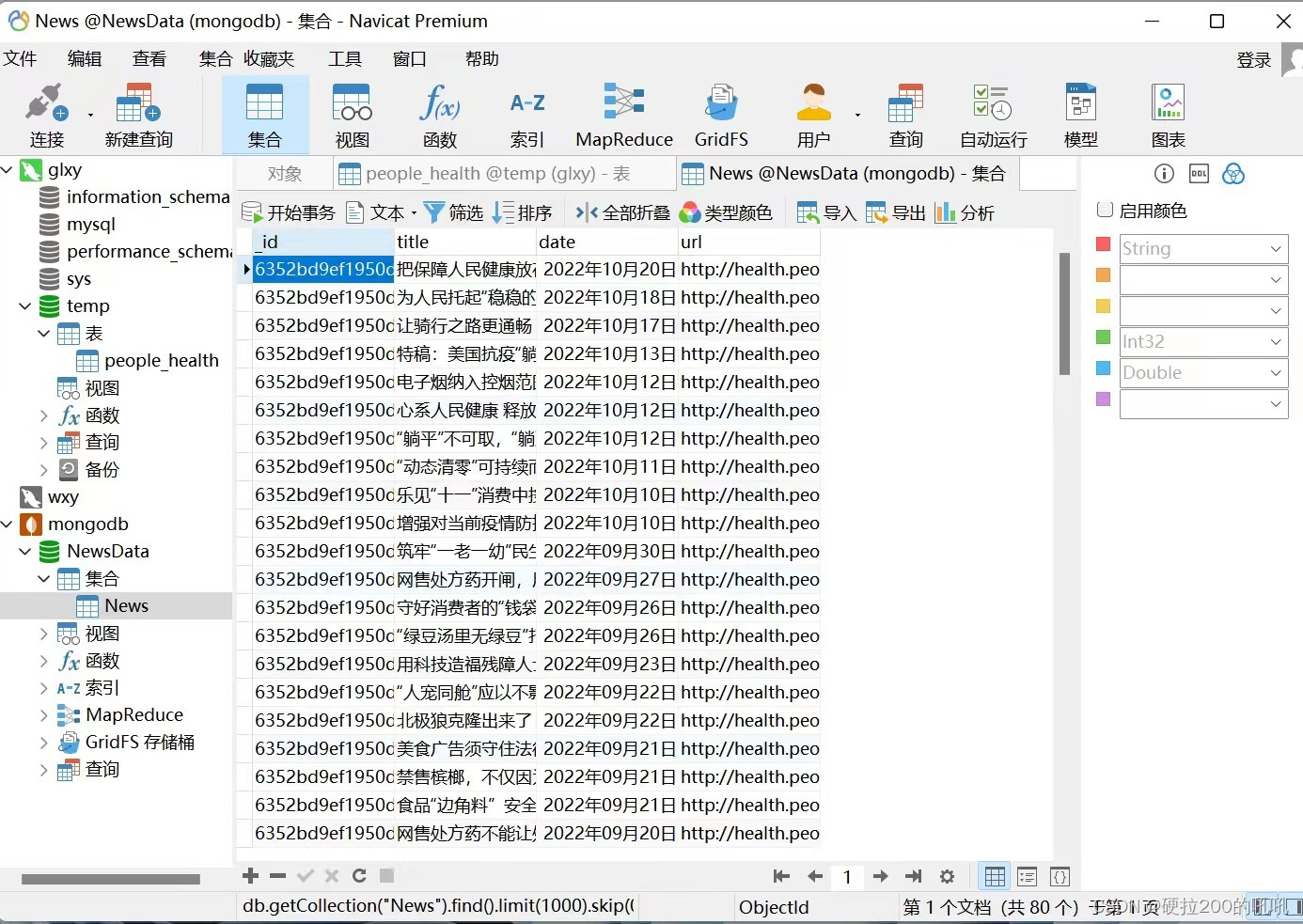Screen dimensions: 1303x924
Task: Collapse the NewsData database node
Action: (x=25, y=552)
